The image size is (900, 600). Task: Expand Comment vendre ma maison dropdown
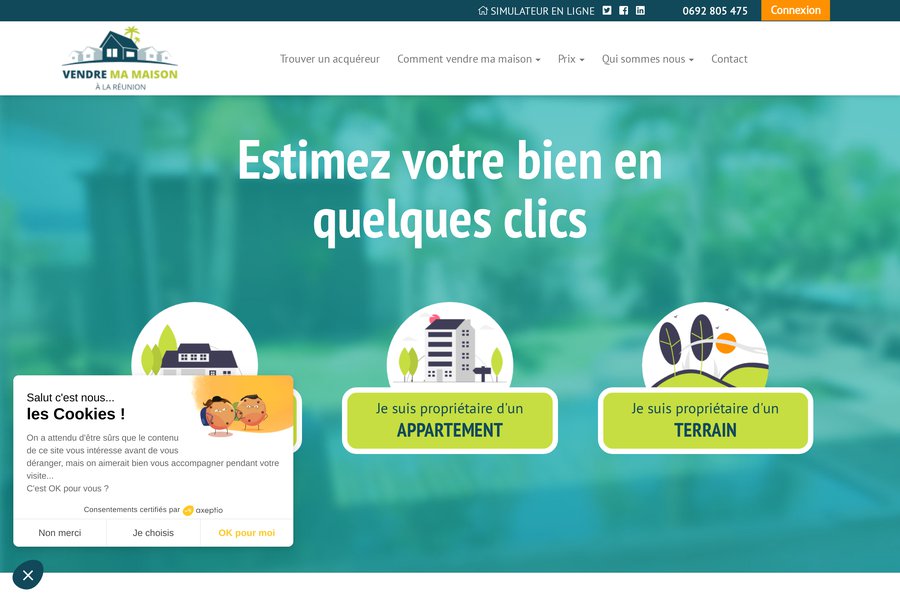coord(468,59)
